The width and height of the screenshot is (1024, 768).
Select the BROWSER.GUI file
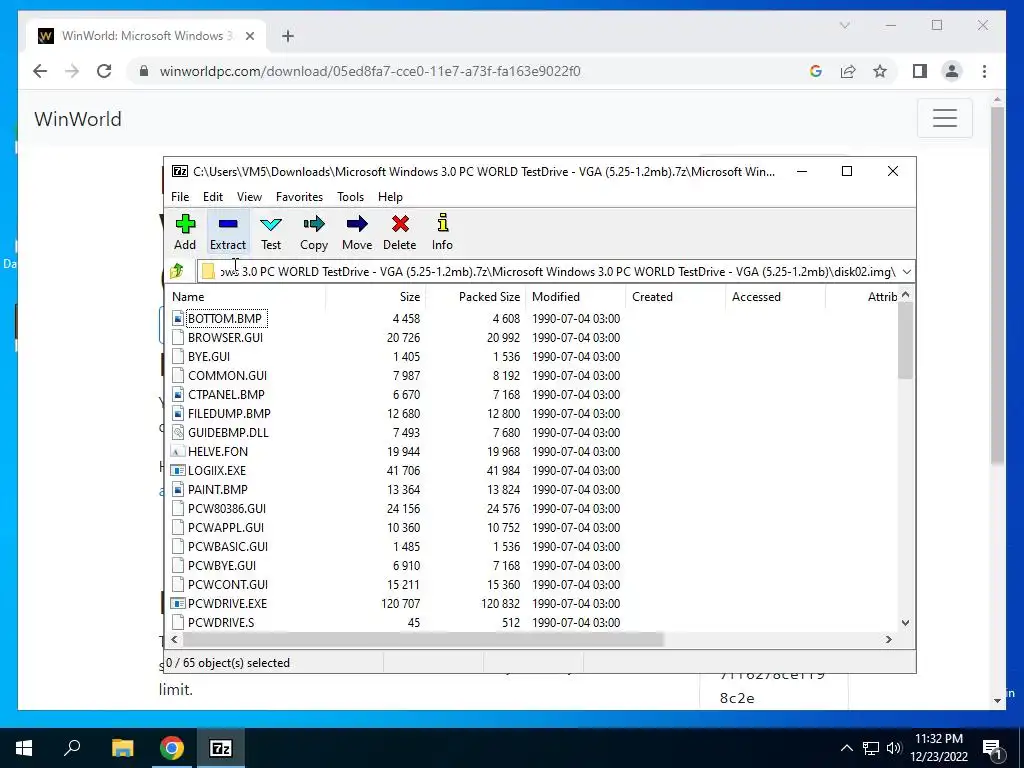pyautogui.click(x=225, y=338)
